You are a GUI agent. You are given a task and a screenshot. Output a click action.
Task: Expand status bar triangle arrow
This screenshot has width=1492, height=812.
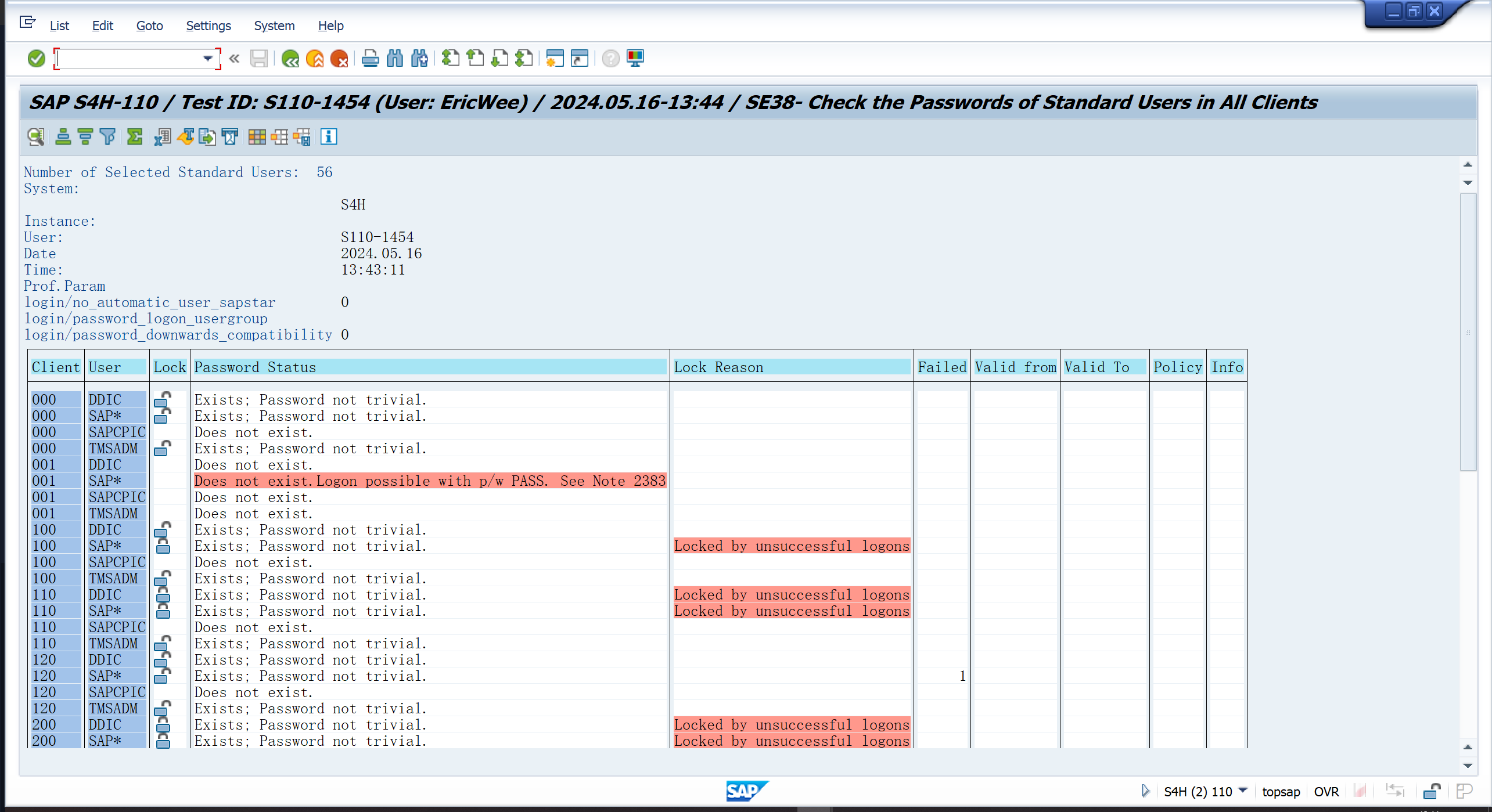[x=1145, y=791]
